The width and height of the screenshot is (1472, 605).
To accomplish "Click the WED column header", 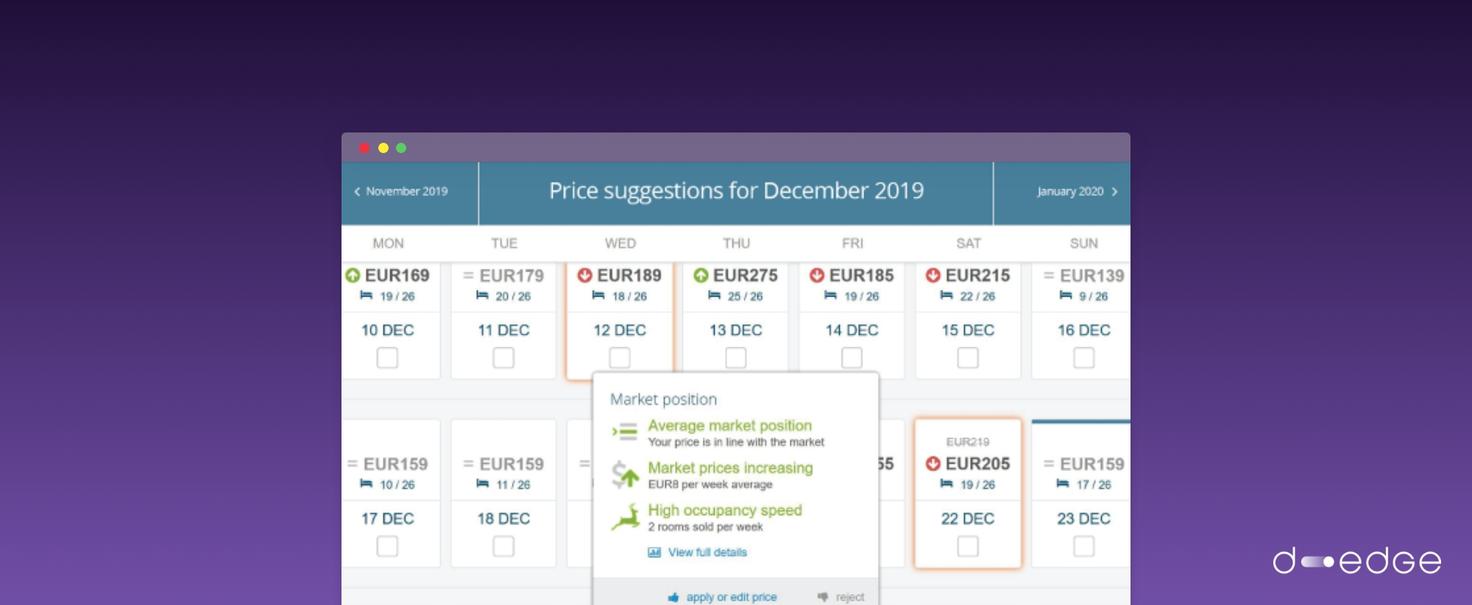I will tap(620, 243).
